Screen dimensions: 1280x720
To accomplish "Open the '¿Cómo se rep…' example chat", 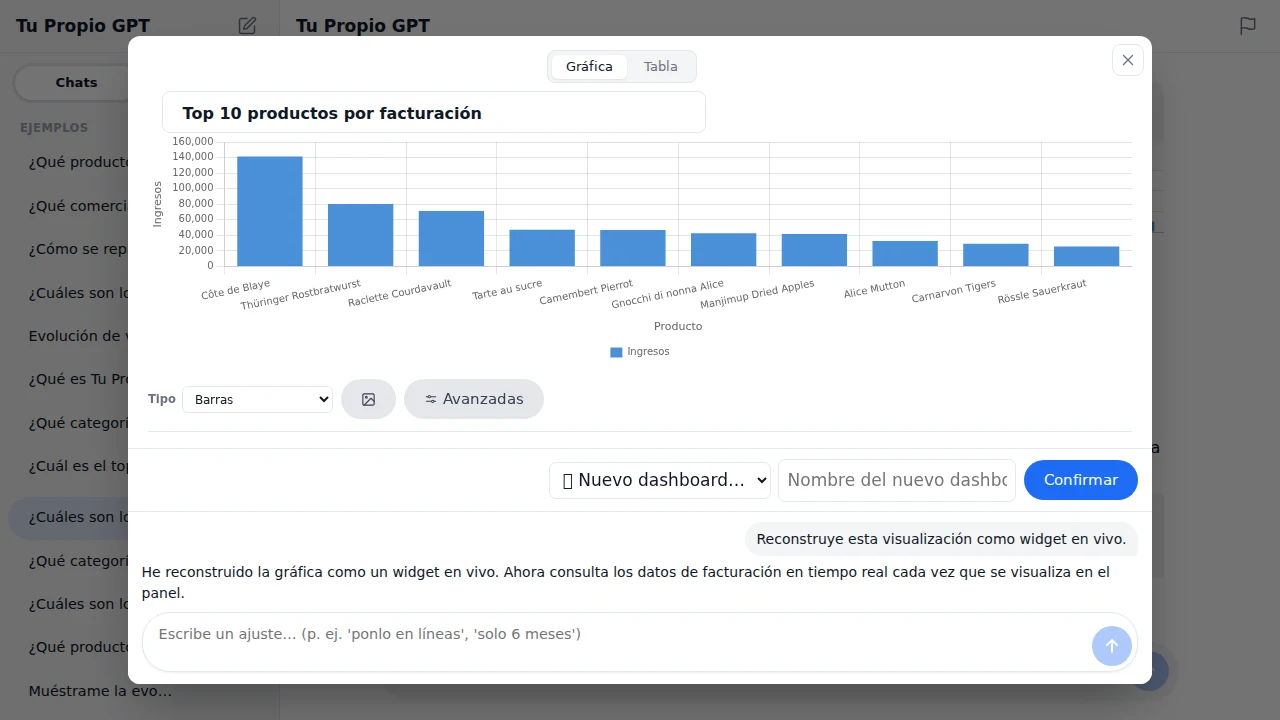I will click(80, 249).
